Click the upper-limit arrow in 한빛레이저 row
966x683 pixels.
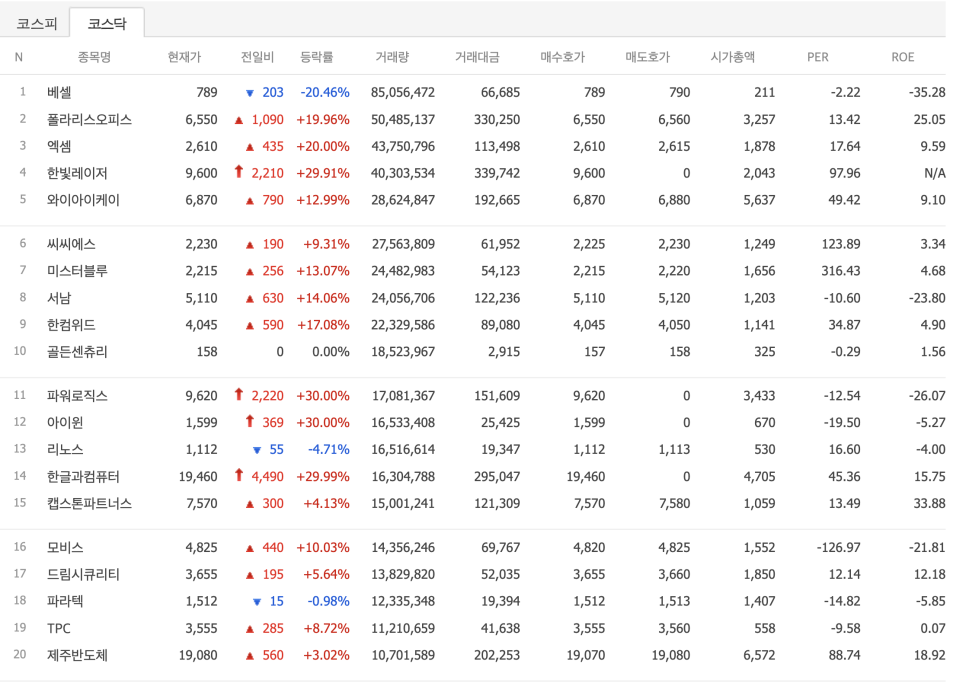tap(239, 172)
